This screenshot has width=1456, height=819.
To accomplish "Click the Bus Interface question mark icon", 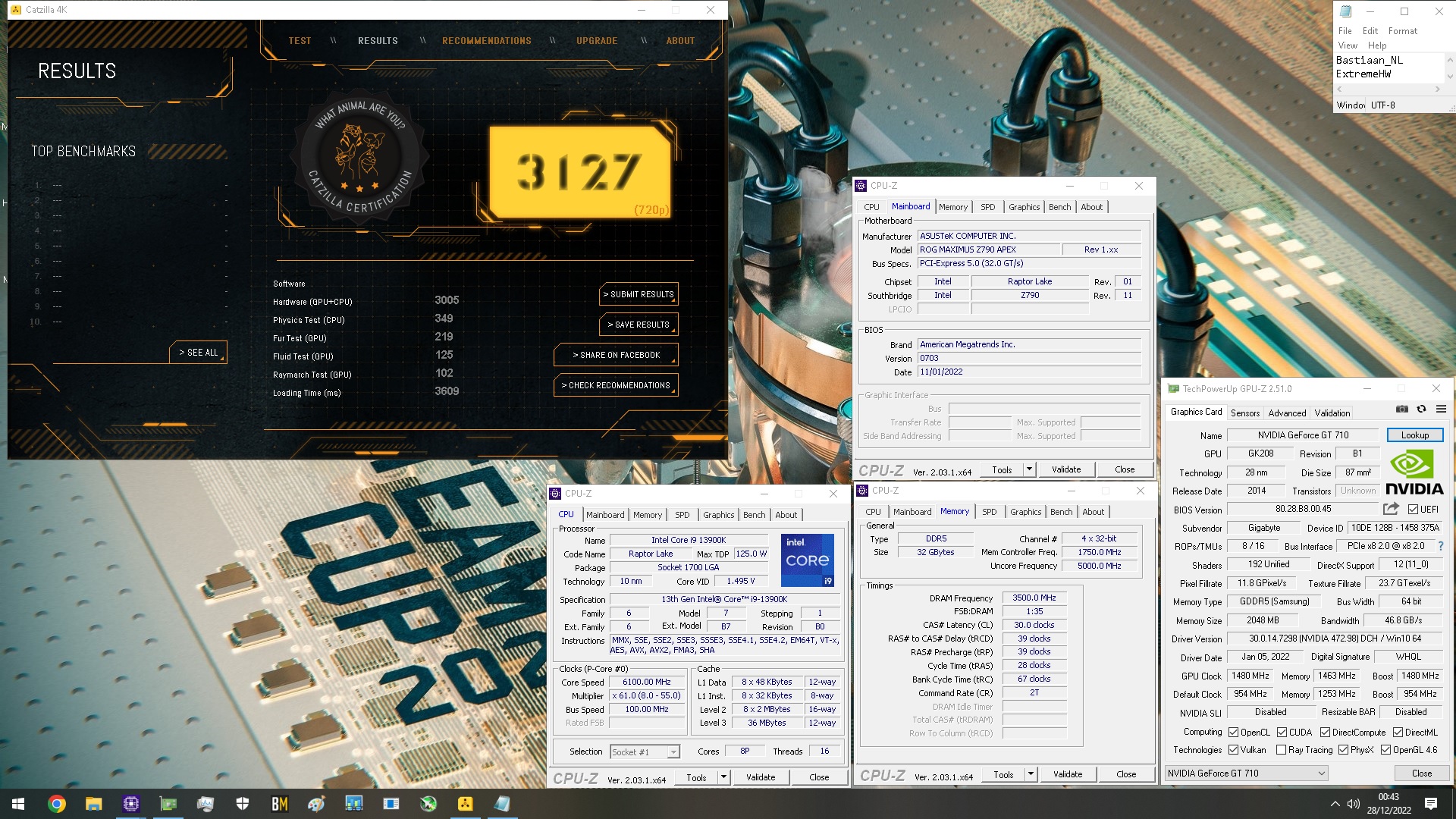I will coord(1440,546).
